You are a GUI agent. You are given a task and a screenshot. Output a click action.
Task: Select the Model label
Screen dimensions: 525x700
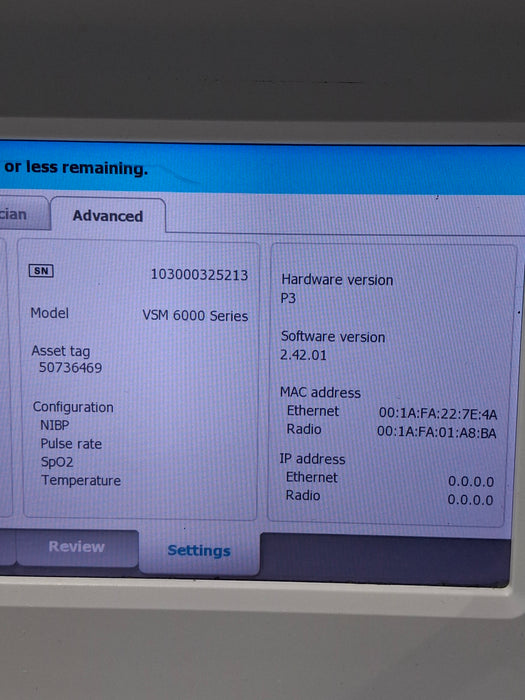pyautogui.click(x=50, y=313)
